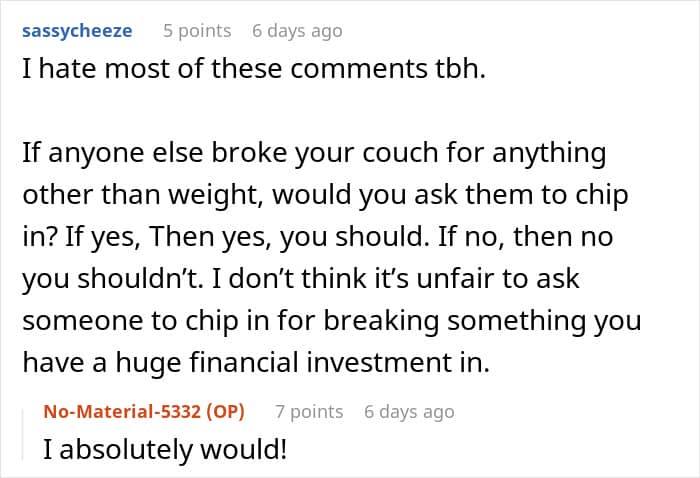Click the timestamp on No-Material-5332's reply
The image size is (700, 478).
(409, 411)
